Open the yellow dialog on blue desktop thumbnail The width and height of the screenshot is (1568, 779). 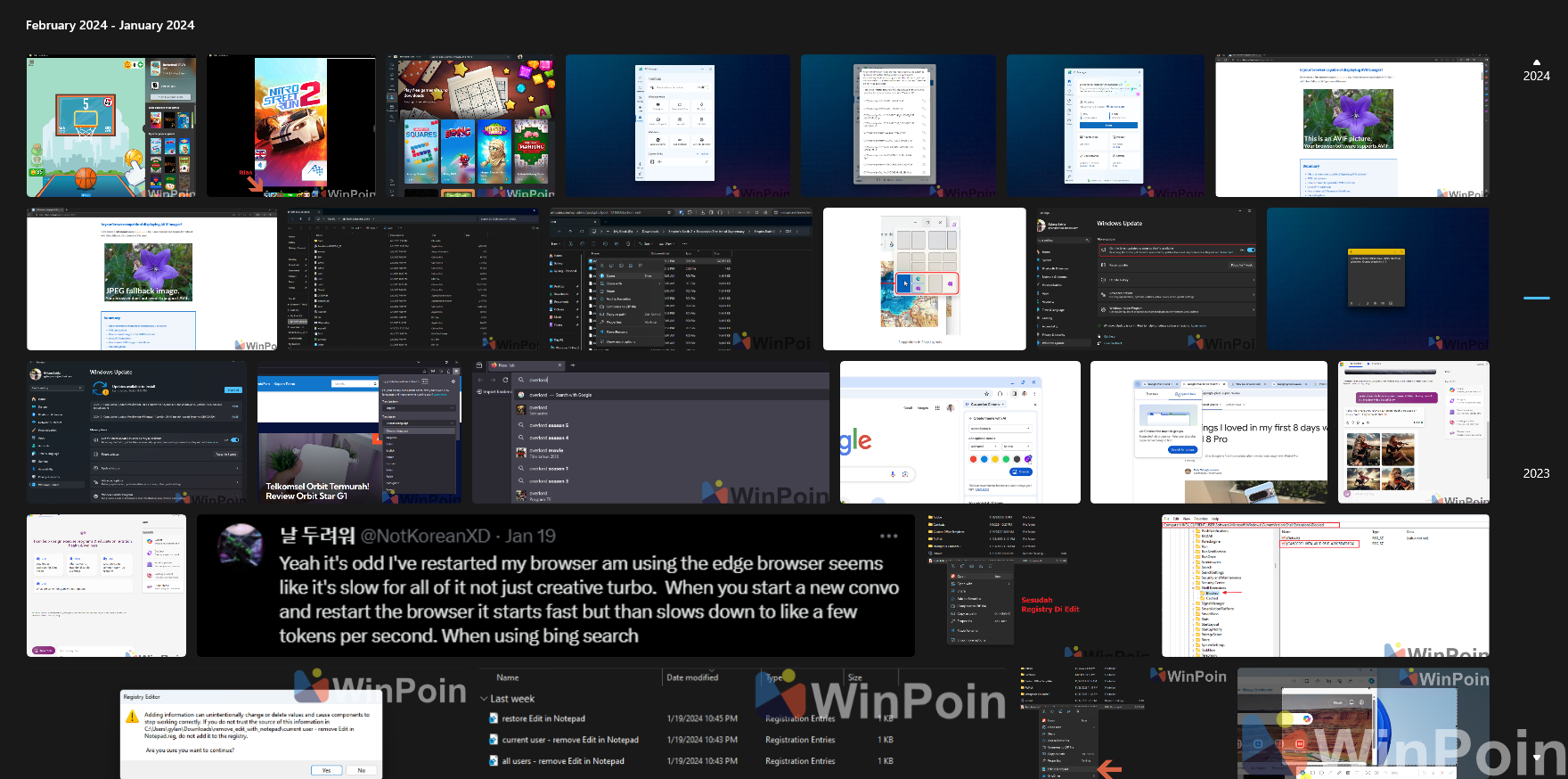click(1377, 279)
